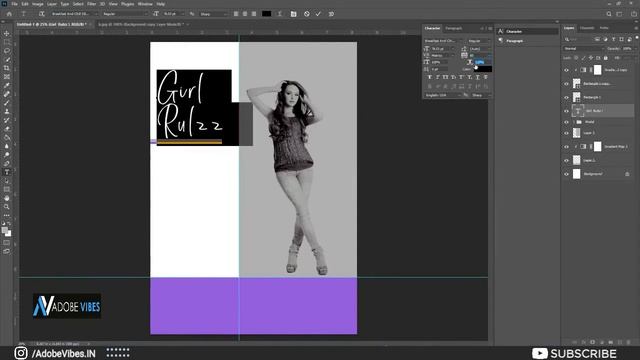The height and width of the screenshot is (360, 640).
Task: Click Character button in collapsed panel dock
Action: (x=527, y=31)
